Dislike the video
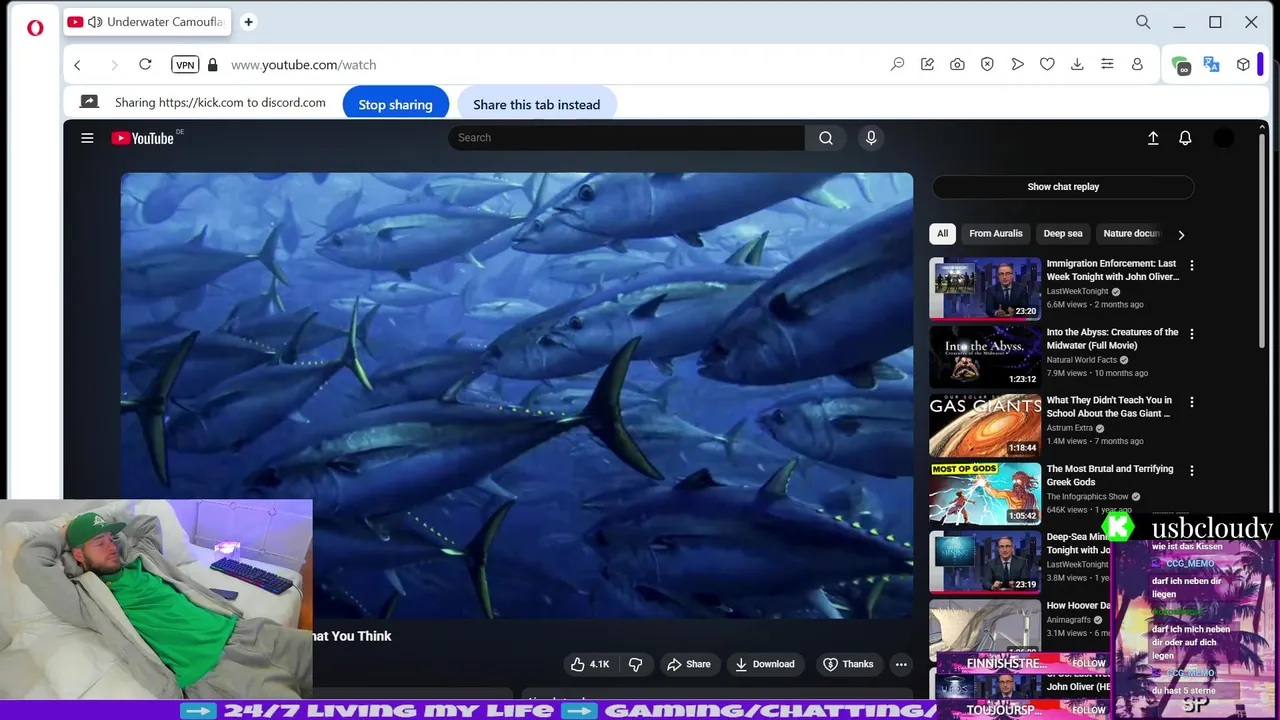Viewport: 1280px width, 720px height. click(x=635, y=664)
